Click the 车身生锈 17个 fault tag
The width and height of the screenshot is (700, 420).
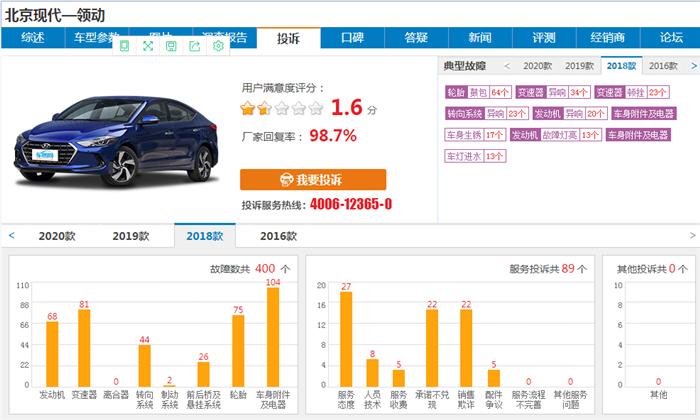point(475,135)
